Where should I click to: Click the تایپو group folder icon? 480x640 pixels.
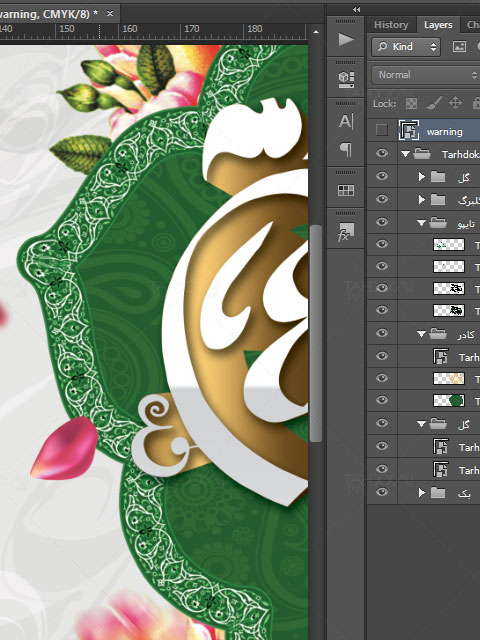pos(438,223)
